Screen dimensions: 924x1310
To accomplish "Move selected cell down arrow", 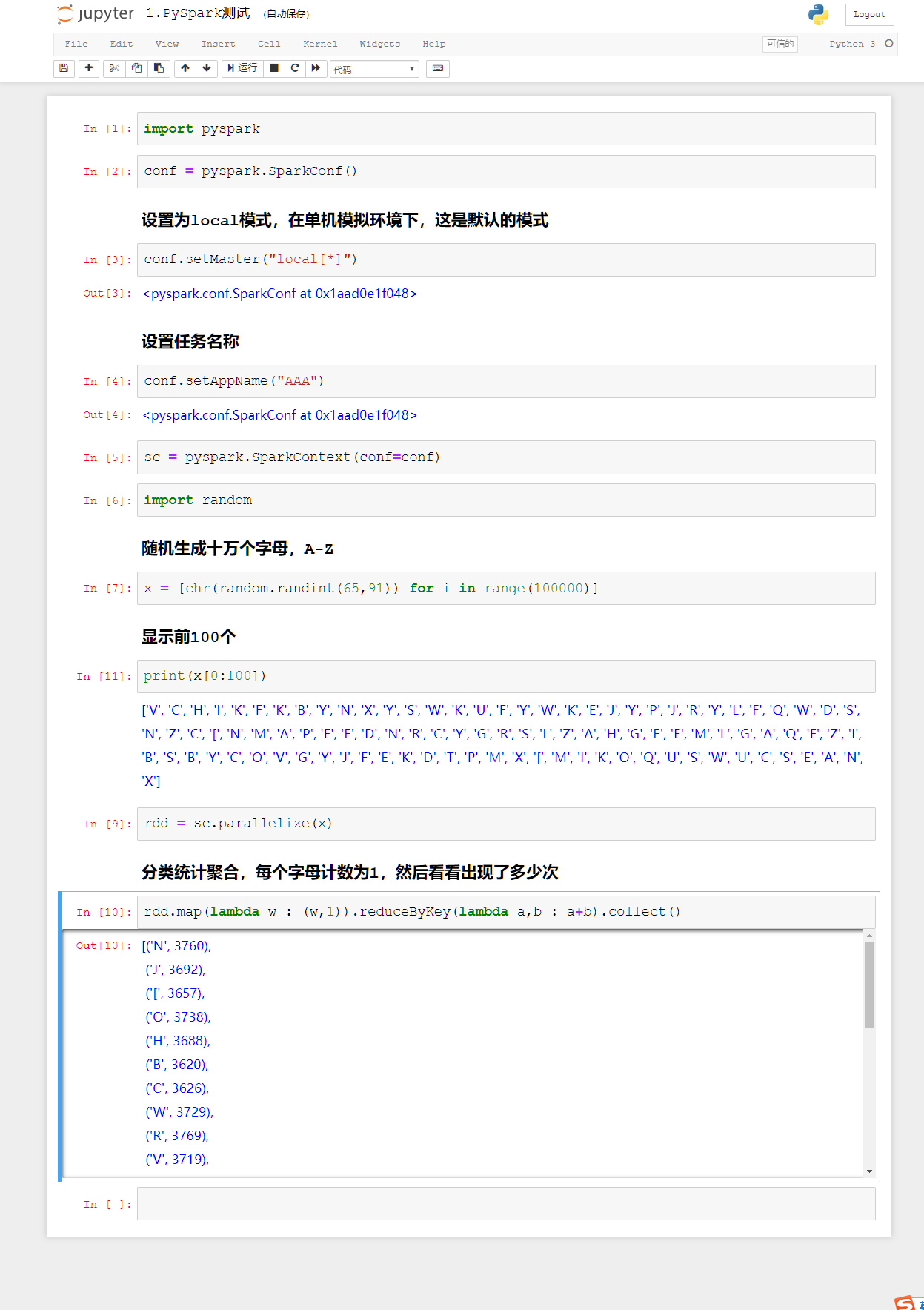I will [207, 69].
